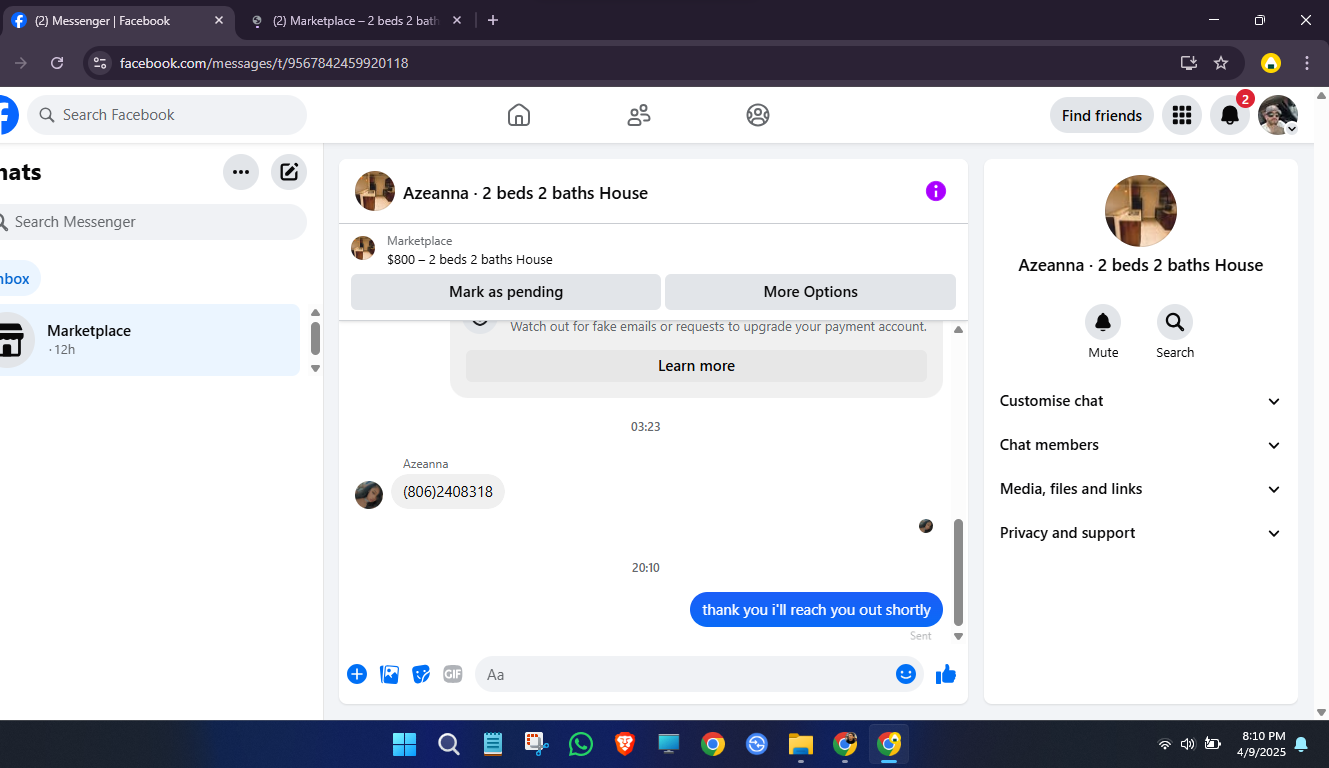This screenshot has width=1329, height=768.
Task: Click chat list scrollbar thumb
Action: click(x=315, y=338)
